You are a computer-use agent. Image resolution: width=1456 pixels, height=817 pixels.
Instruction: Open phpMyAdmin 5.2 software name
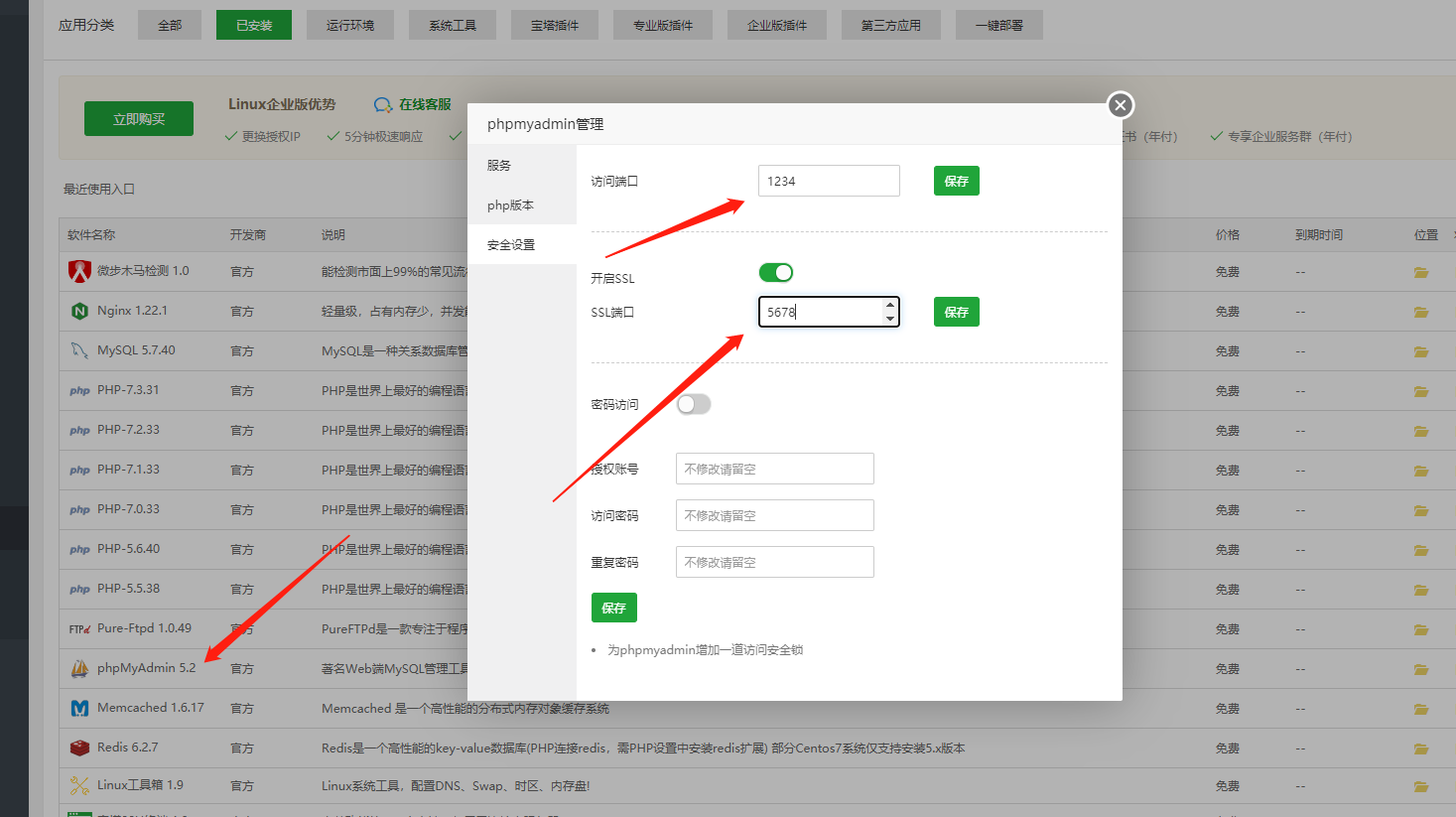coord(147,668)
